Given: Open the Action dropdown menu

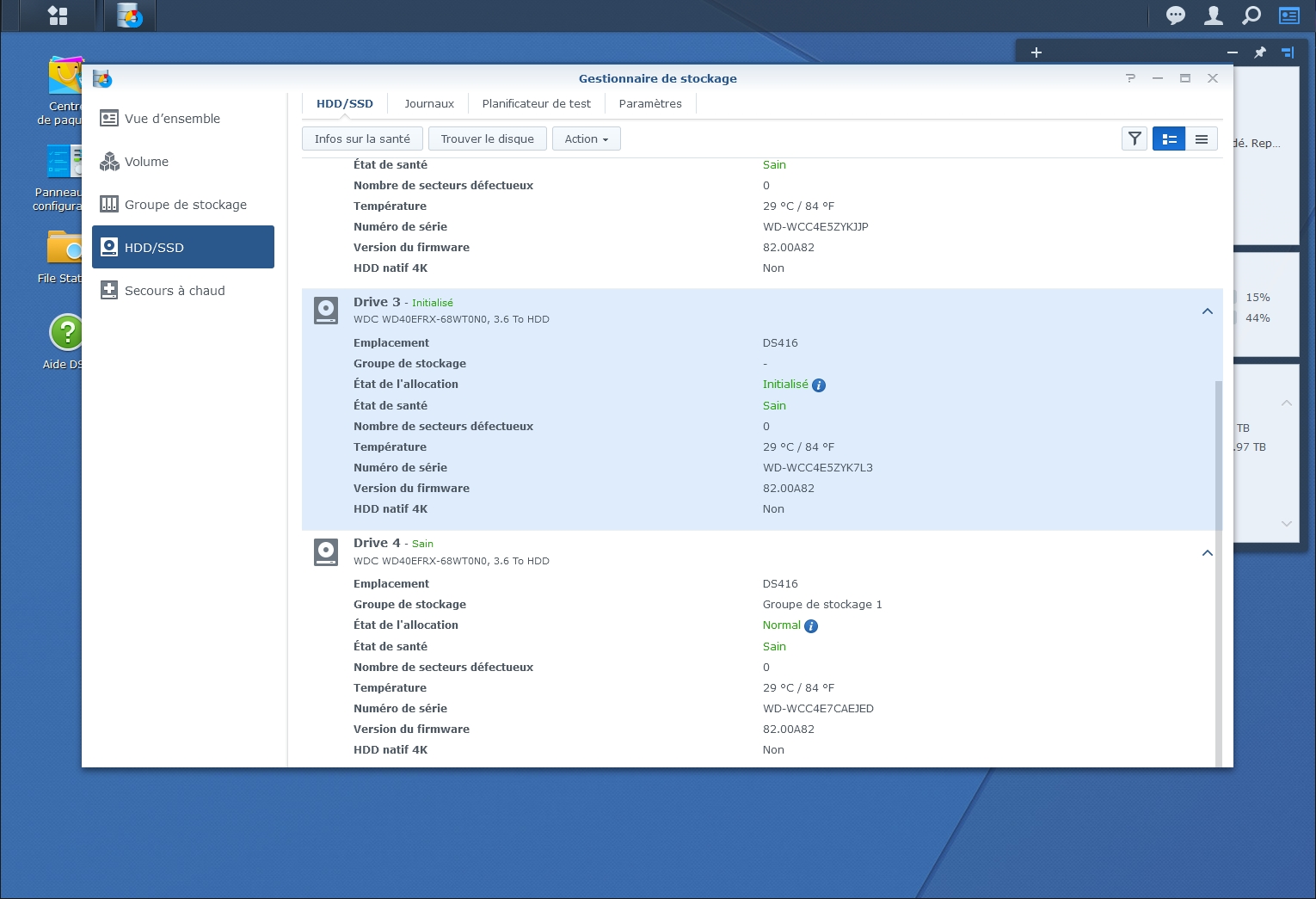Looking at the screenshot, I should (586, 139).
